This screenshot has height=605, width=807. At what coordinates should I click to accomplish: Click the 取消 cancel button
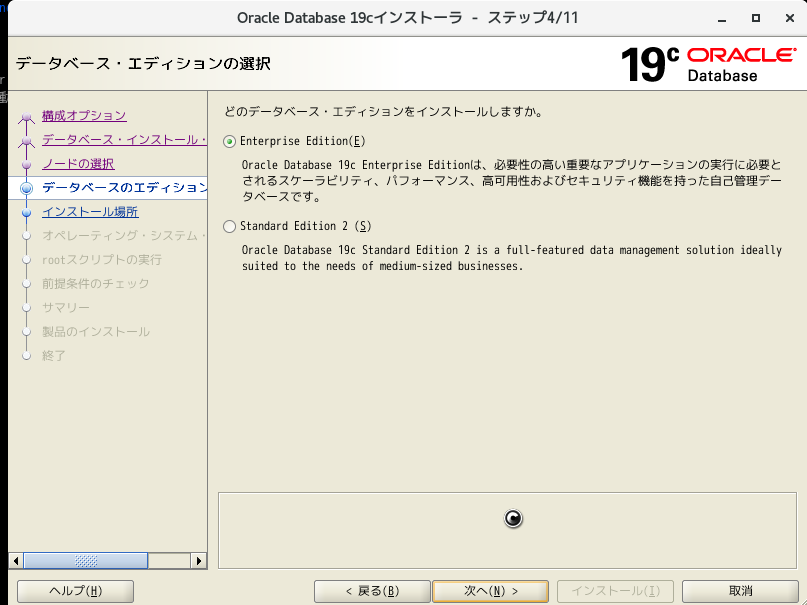[x=740, y=591]
